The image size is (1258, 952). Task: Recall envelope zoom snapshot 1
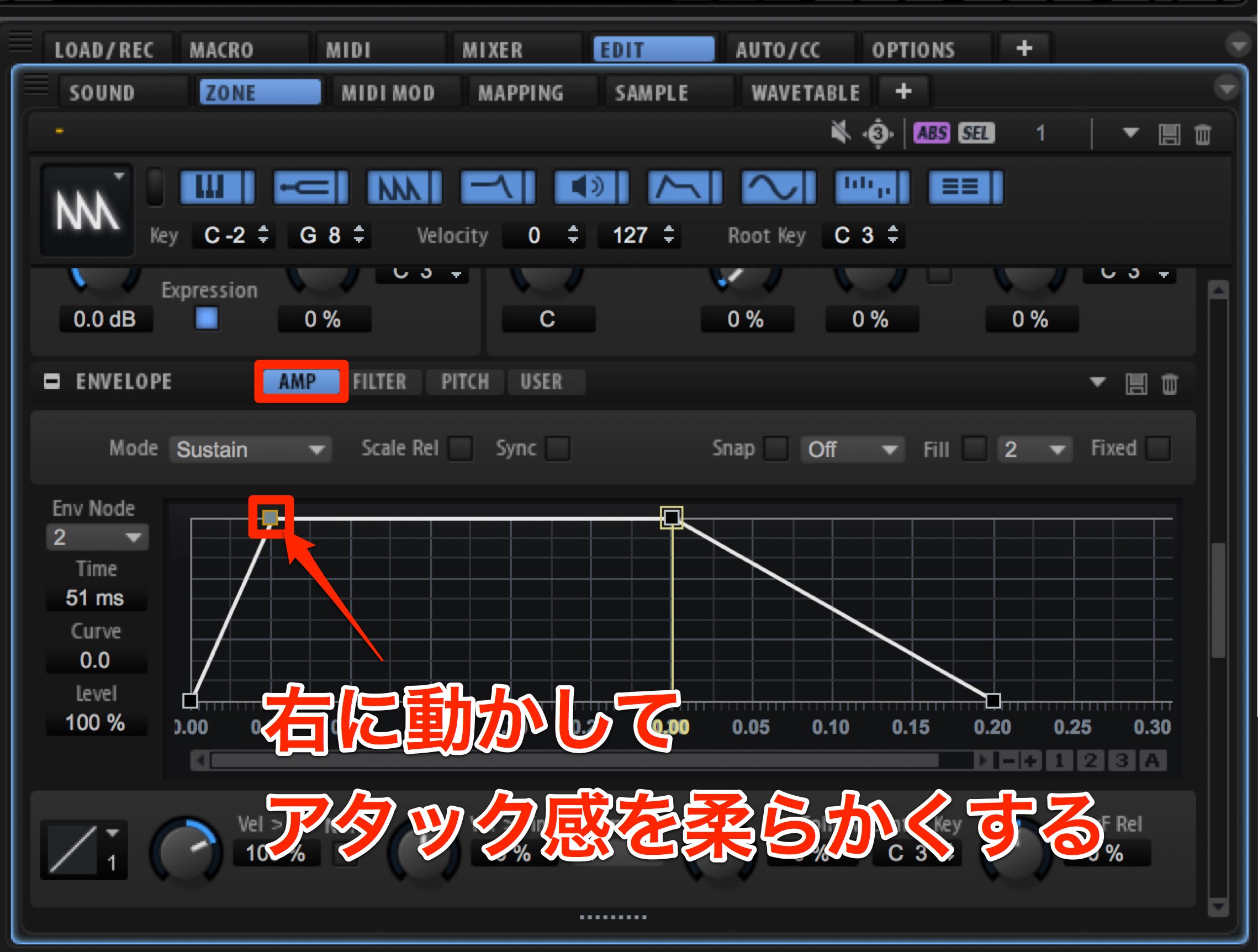pyautogui.click(x=1059, y=760)
